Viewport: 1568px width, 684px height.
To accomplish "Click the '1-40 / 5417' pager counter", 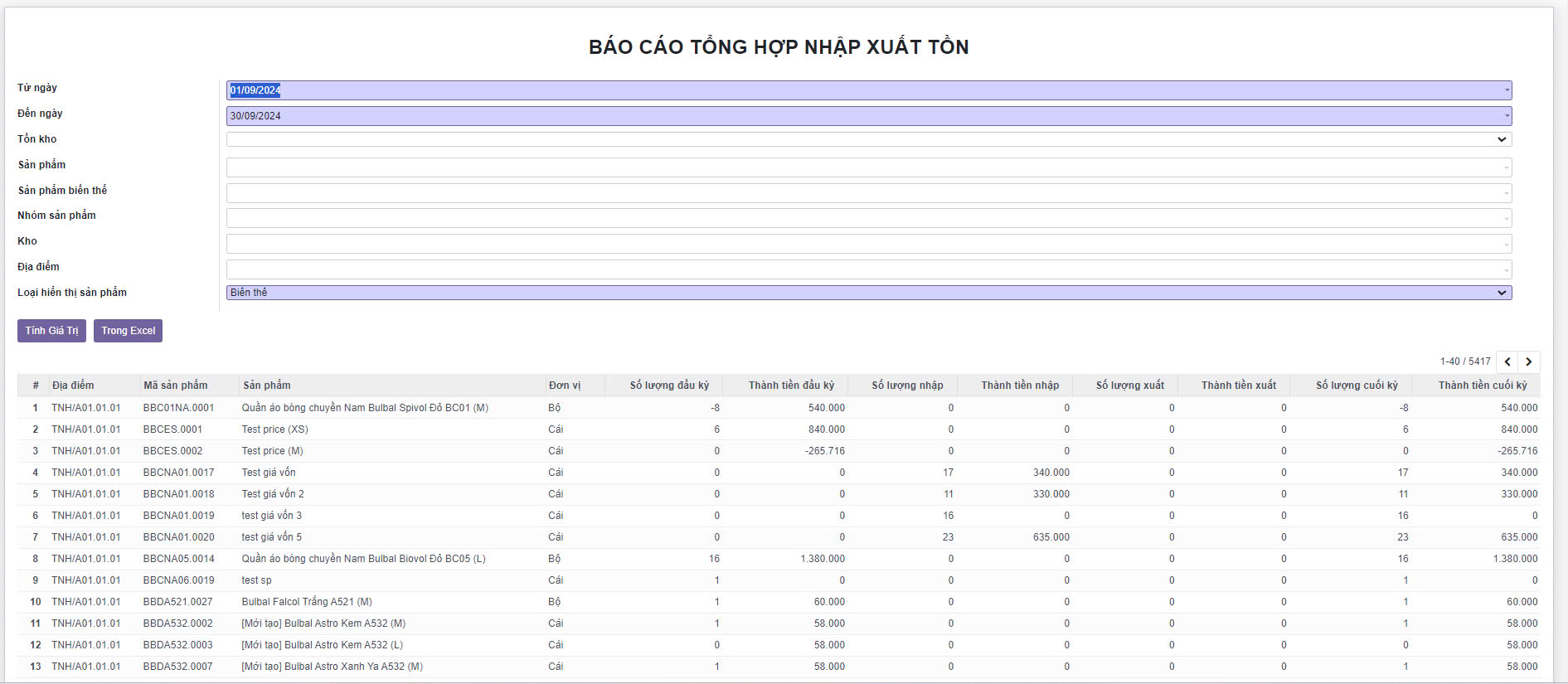I will (x=1464, y=361).
